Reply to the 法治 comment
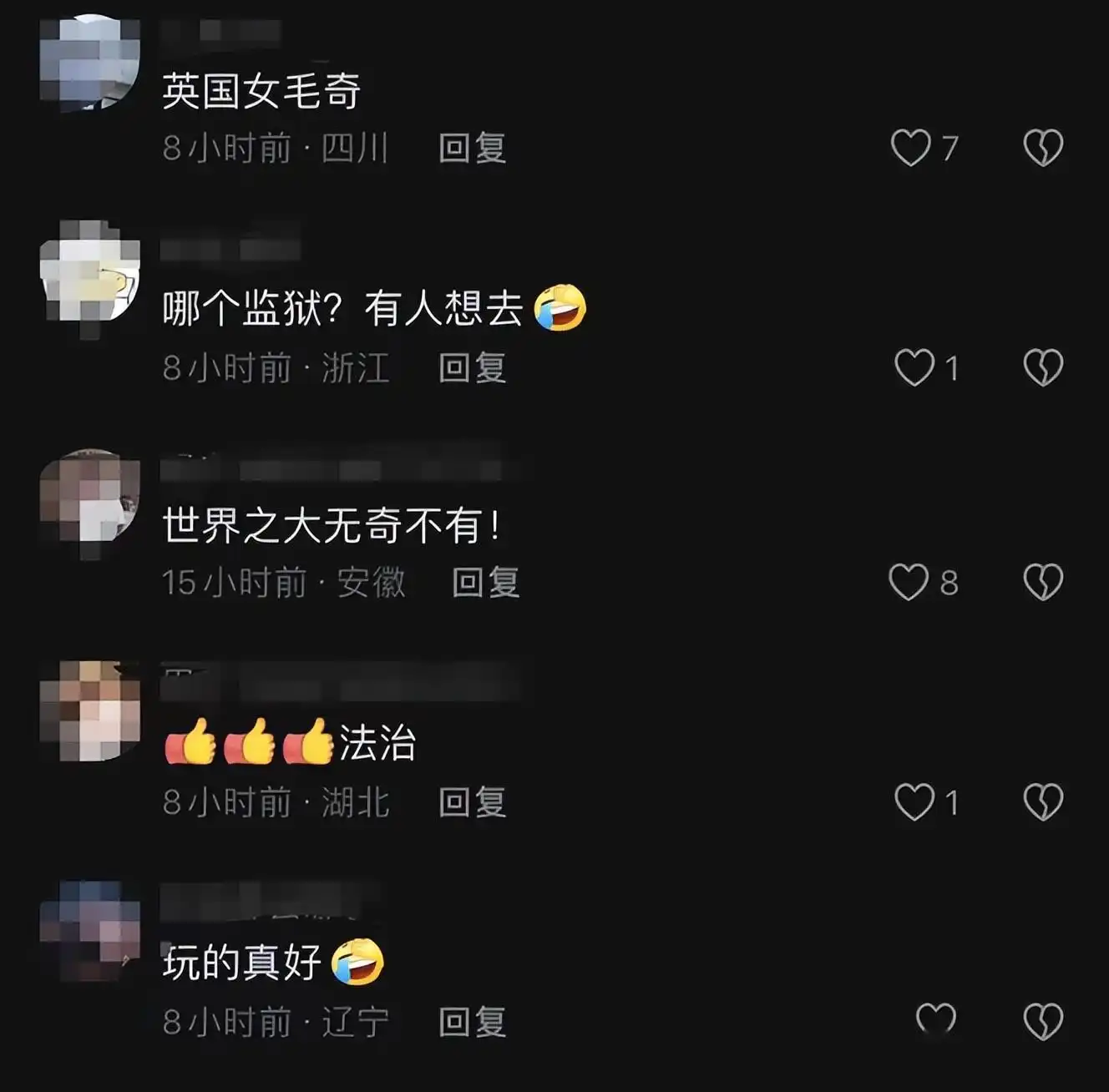 point(473,802)
